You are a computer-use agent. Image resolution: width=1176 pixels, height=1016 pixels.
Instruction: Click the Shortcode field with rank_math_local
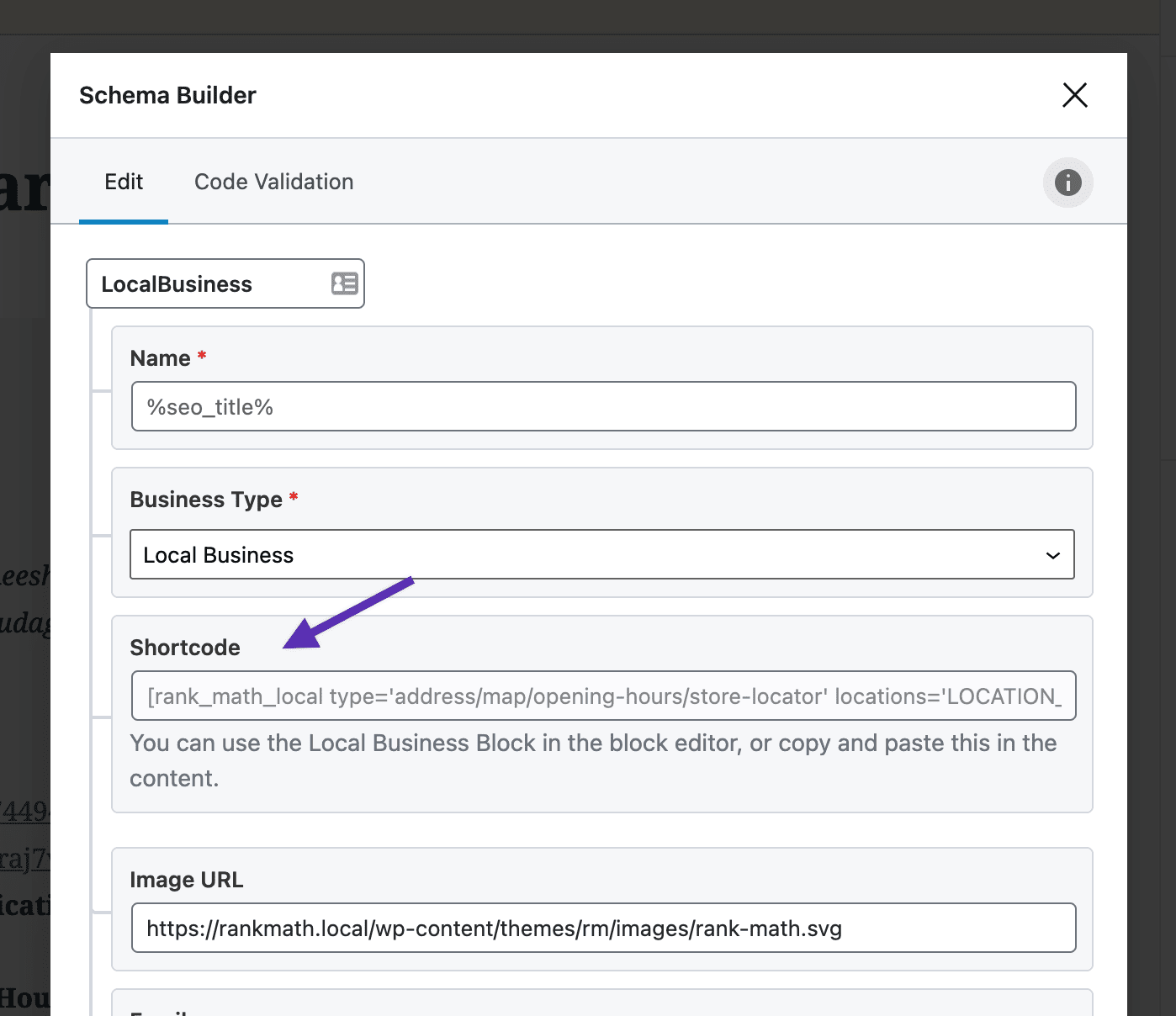pos(604,696)
